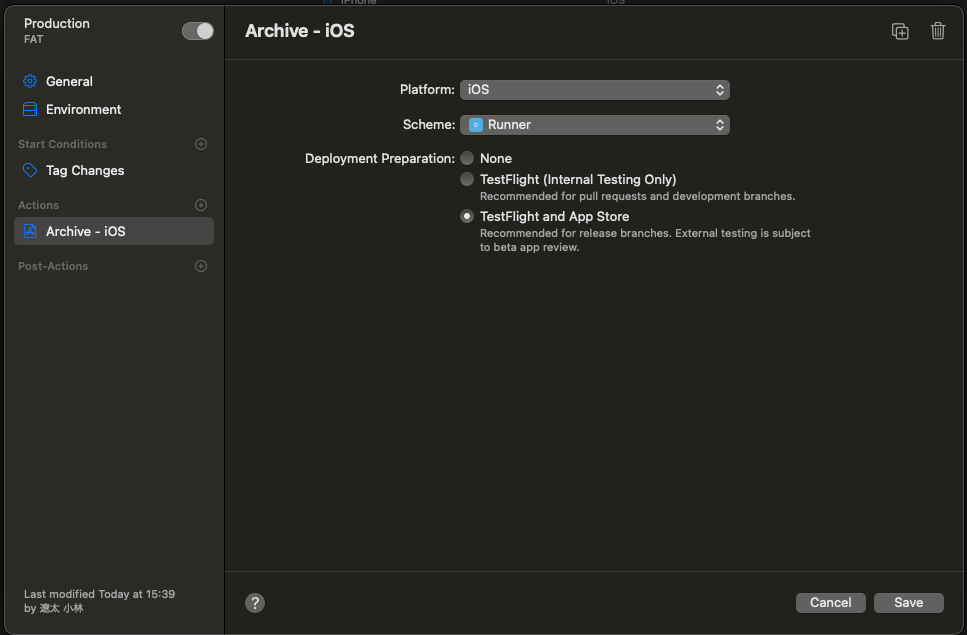Add a new Start Condition
This screenshot has height=635, width=967.
pyautogui.click(x=200, y=144)
